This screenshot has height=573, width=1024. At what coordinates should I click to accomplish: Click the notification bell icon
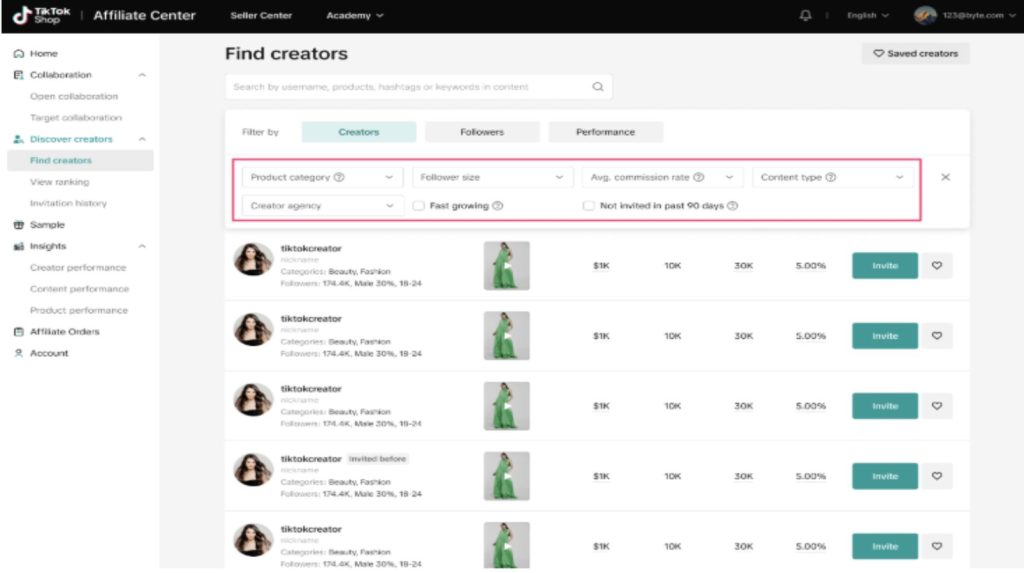pyautogui.click(x=806, y=16)
